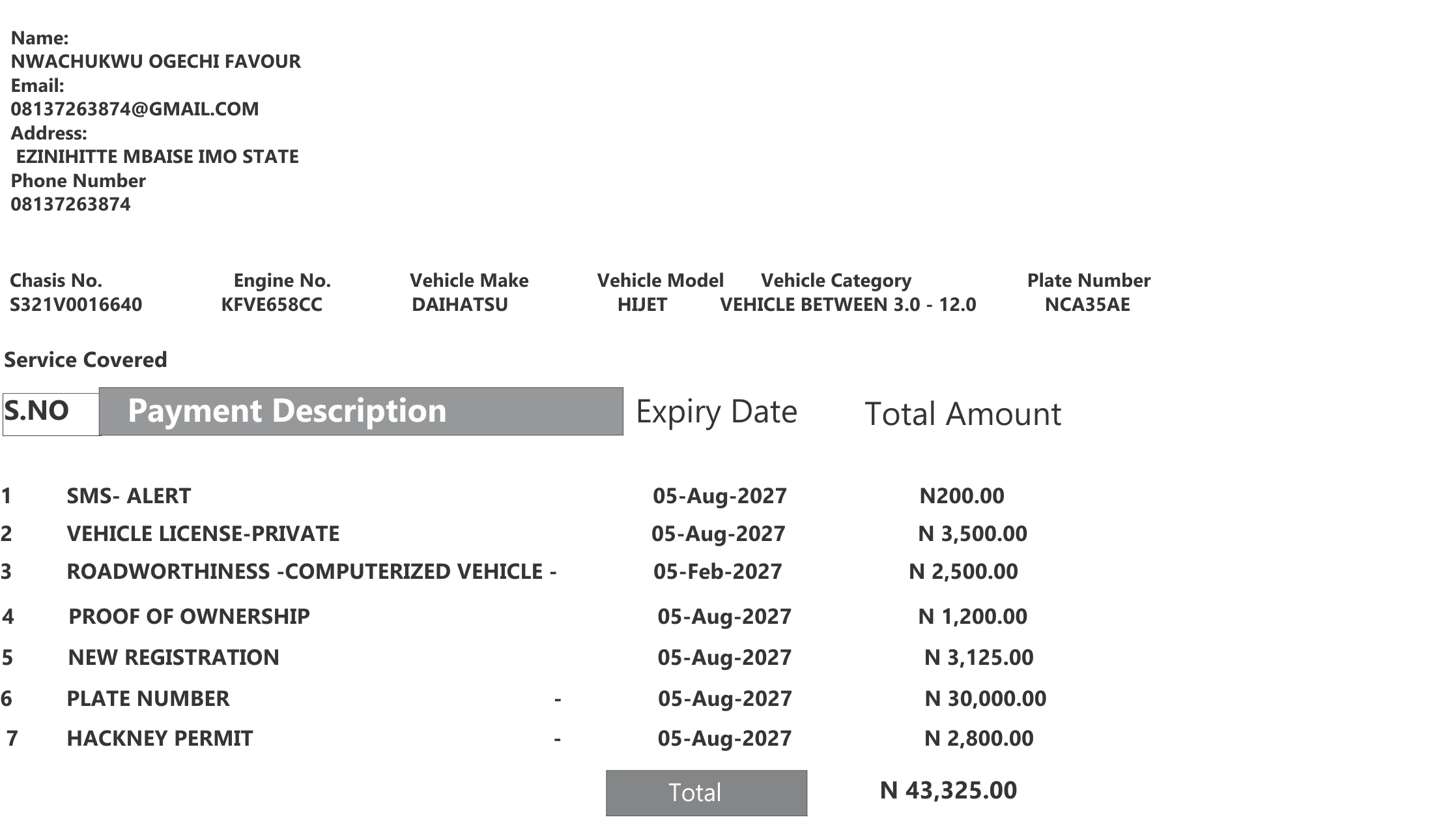Click the ROADWORTHINESS -COMPUTERIZED VEHICLE entry
Viewport: 1456px width, 820px height.
[x=311, y=572]
